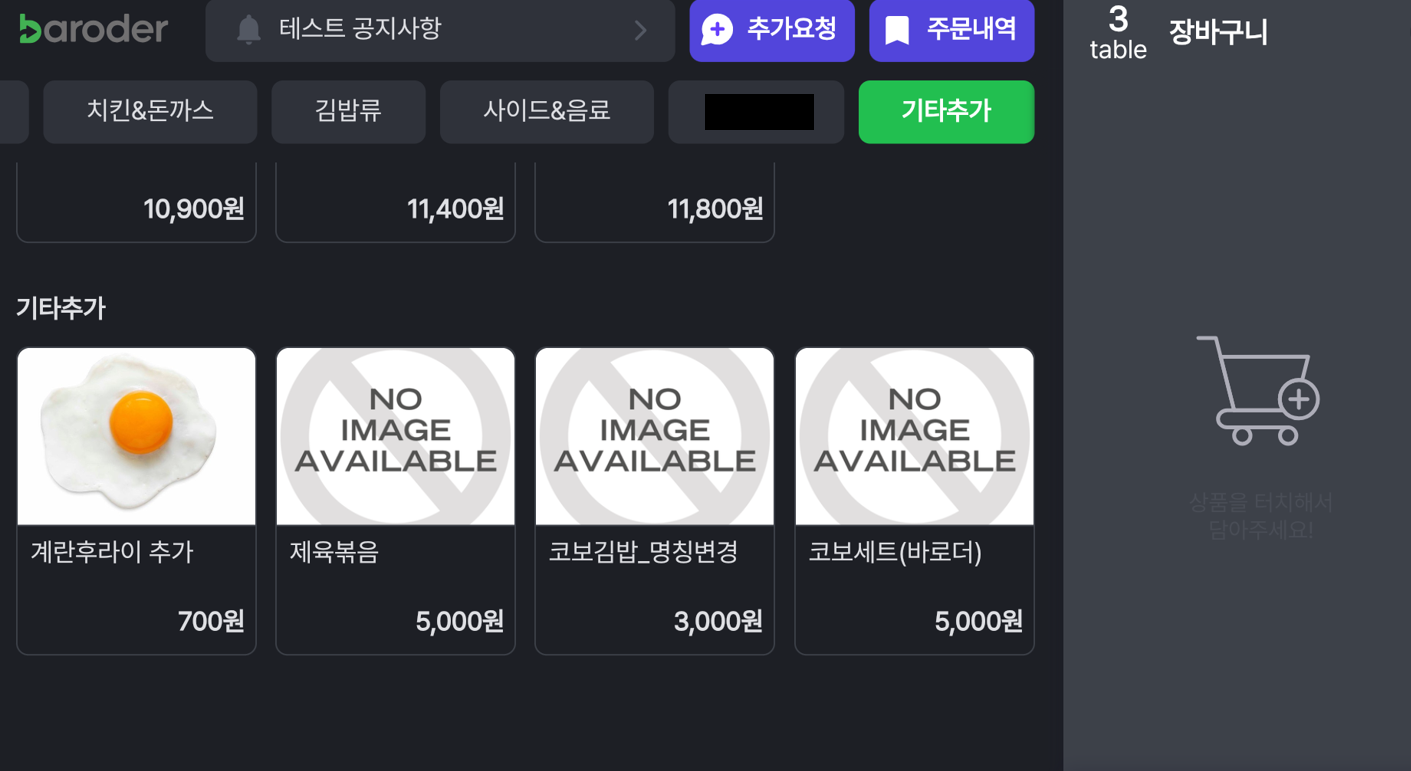Click the baroder logo
Image resolution: width=1411 pixels, height=771 pixels.
point(93,30)
